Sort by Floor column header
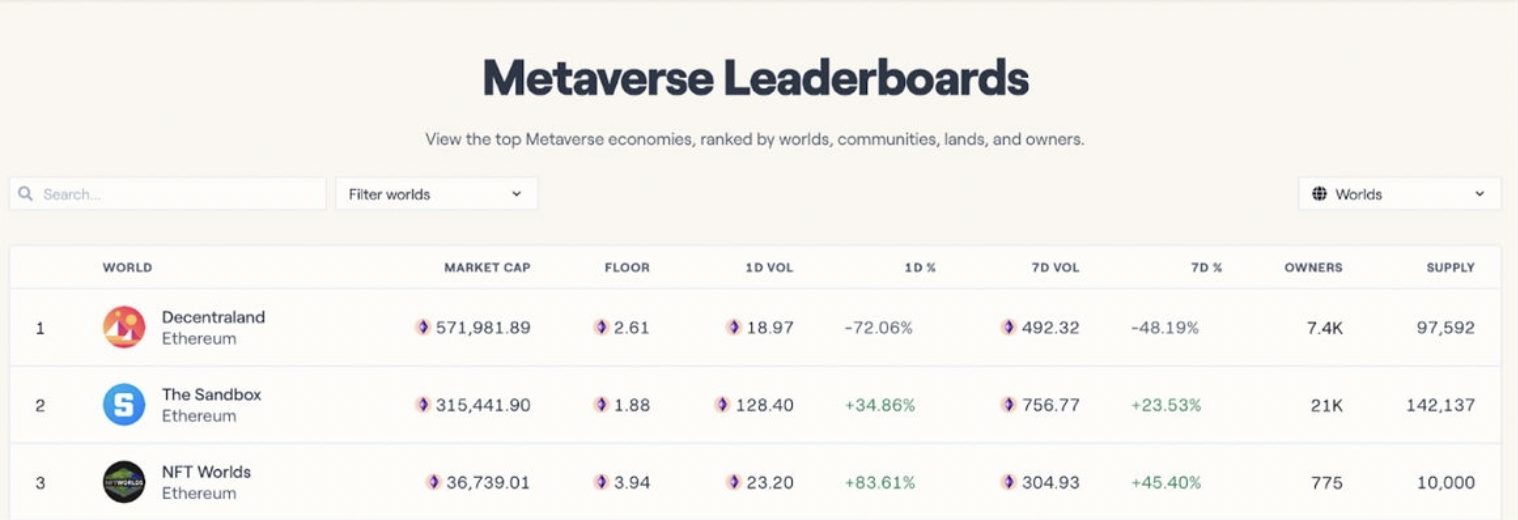Image resolution: width=1518 pixels, height=520 pixels. click(627, 267)
